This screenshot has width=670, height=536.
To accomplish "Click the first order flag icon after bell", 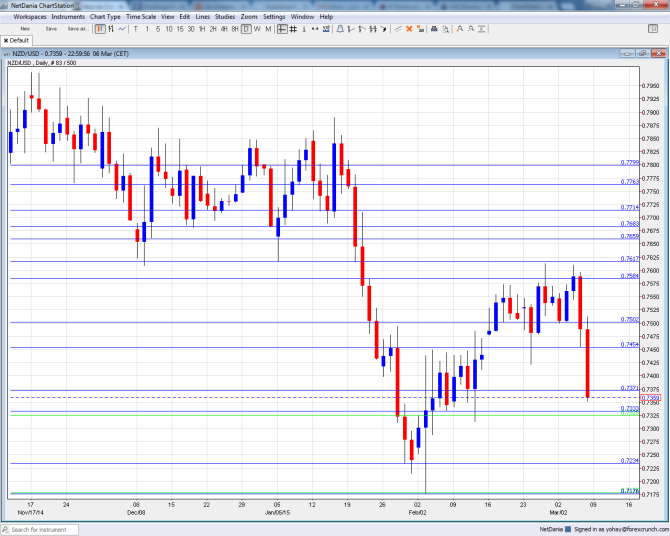I will point(351,29).
